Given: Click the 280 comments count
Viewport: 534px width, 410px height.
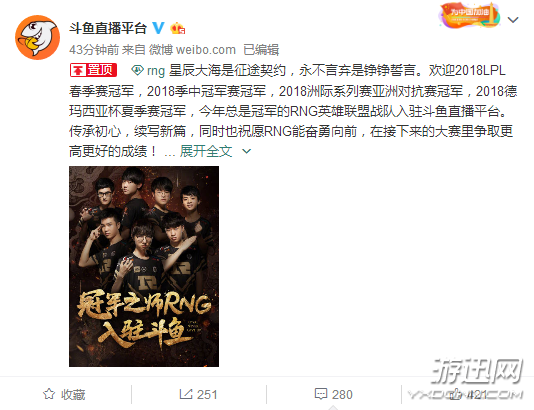Looking at the screenshot, I should [x=342, y=394].
